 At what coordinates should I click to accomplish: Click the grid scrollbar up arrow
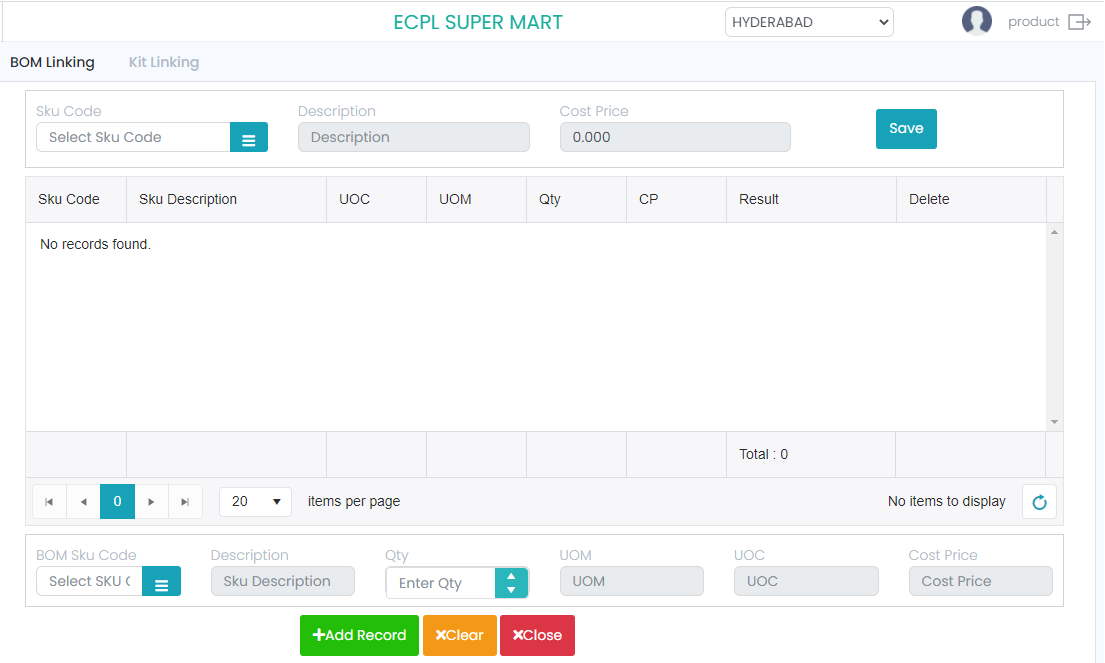[1054, 232]
